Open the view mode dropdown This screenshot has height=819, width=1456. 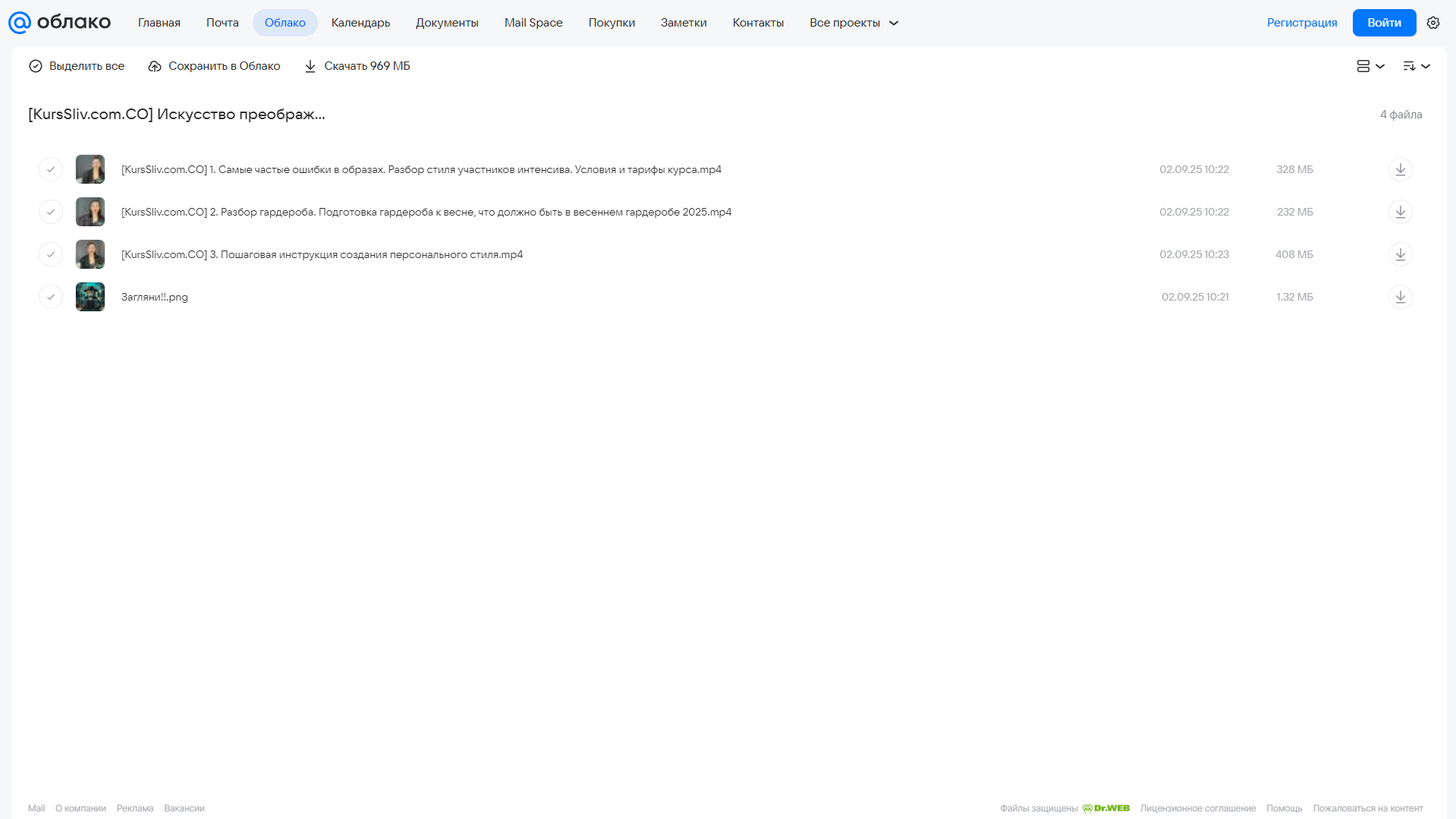(1370, 66)
